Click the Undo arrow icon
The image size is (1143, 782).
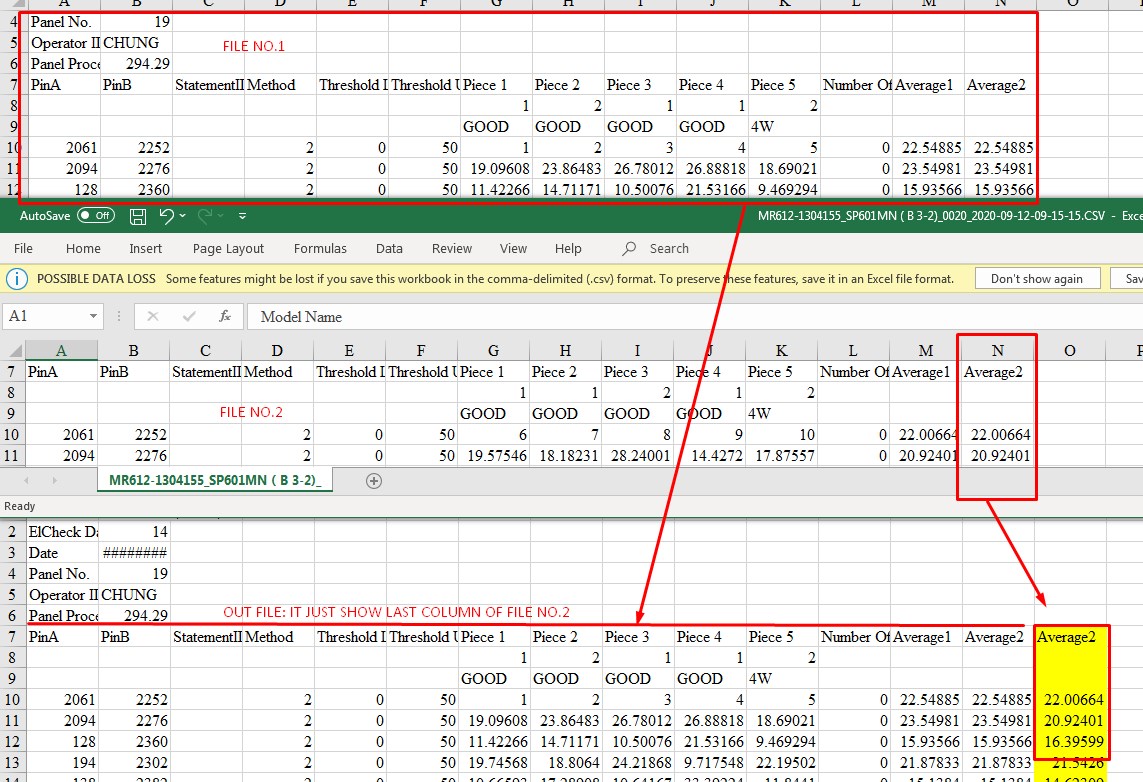166,216
